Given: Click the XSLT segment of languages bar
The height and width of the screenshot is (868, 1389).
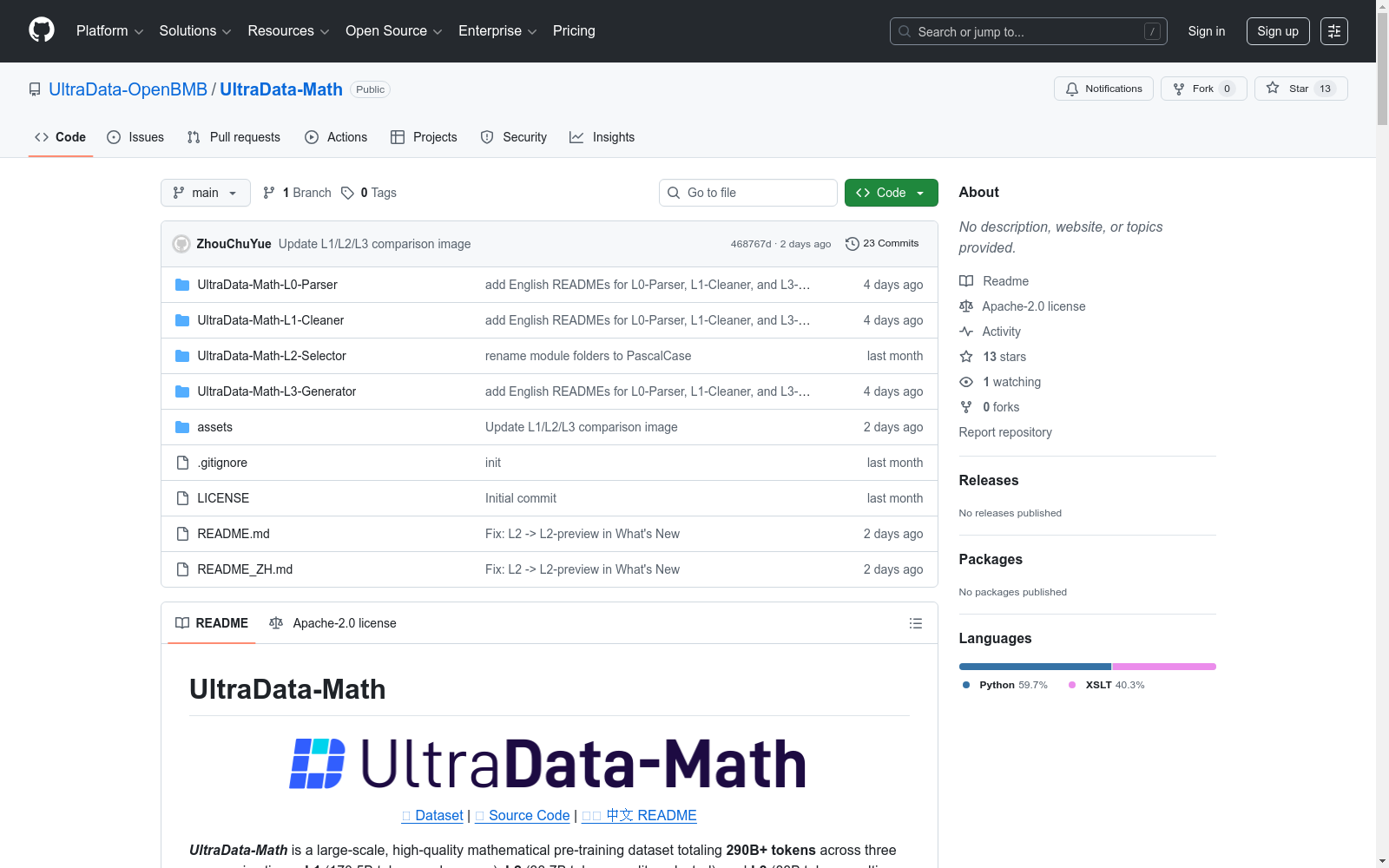Looking at the screenshot, I should 1164,667.
